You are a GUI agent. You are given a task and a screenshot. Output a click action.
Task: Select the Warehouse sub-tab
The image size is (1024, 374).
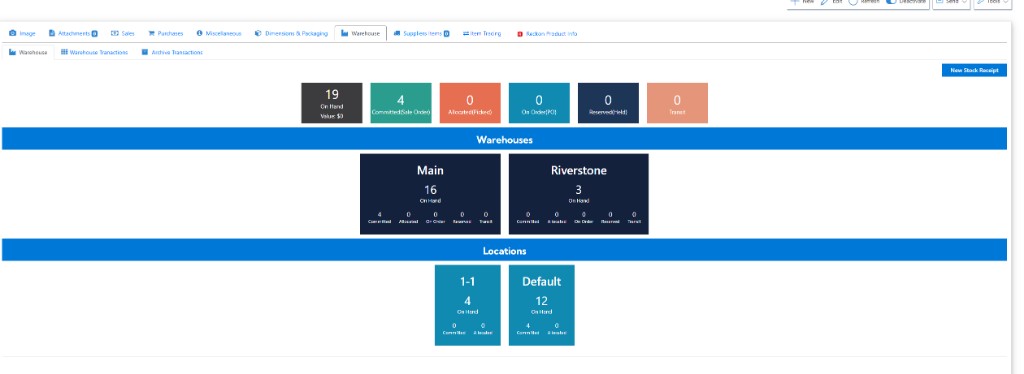[x=28, y=52]
